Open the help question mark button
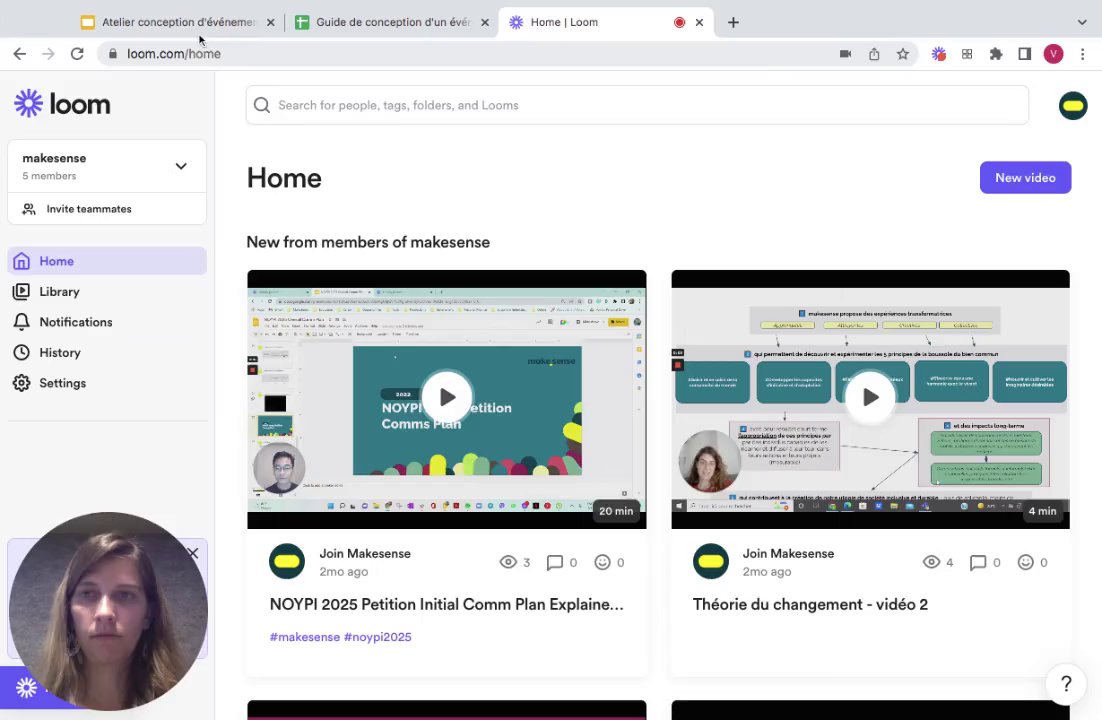 pos(1065,683)
